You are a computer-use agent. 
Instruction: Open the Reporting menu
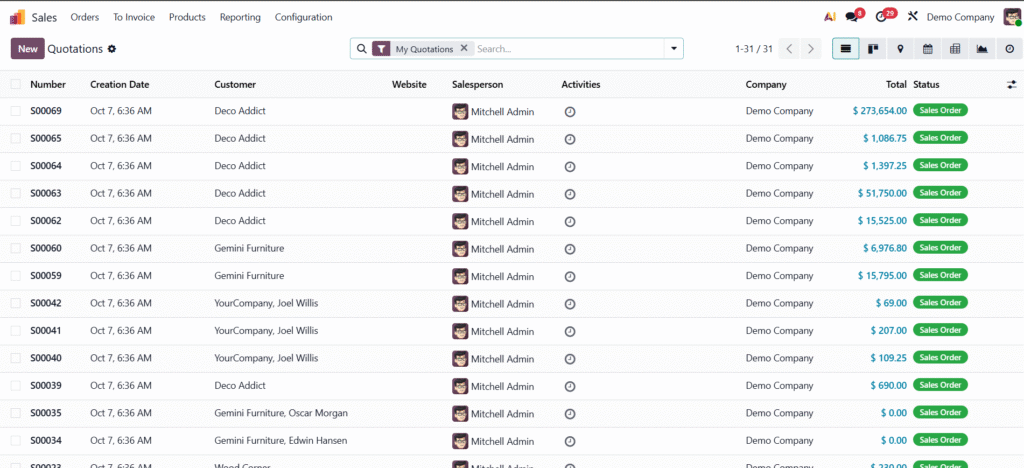240,17
